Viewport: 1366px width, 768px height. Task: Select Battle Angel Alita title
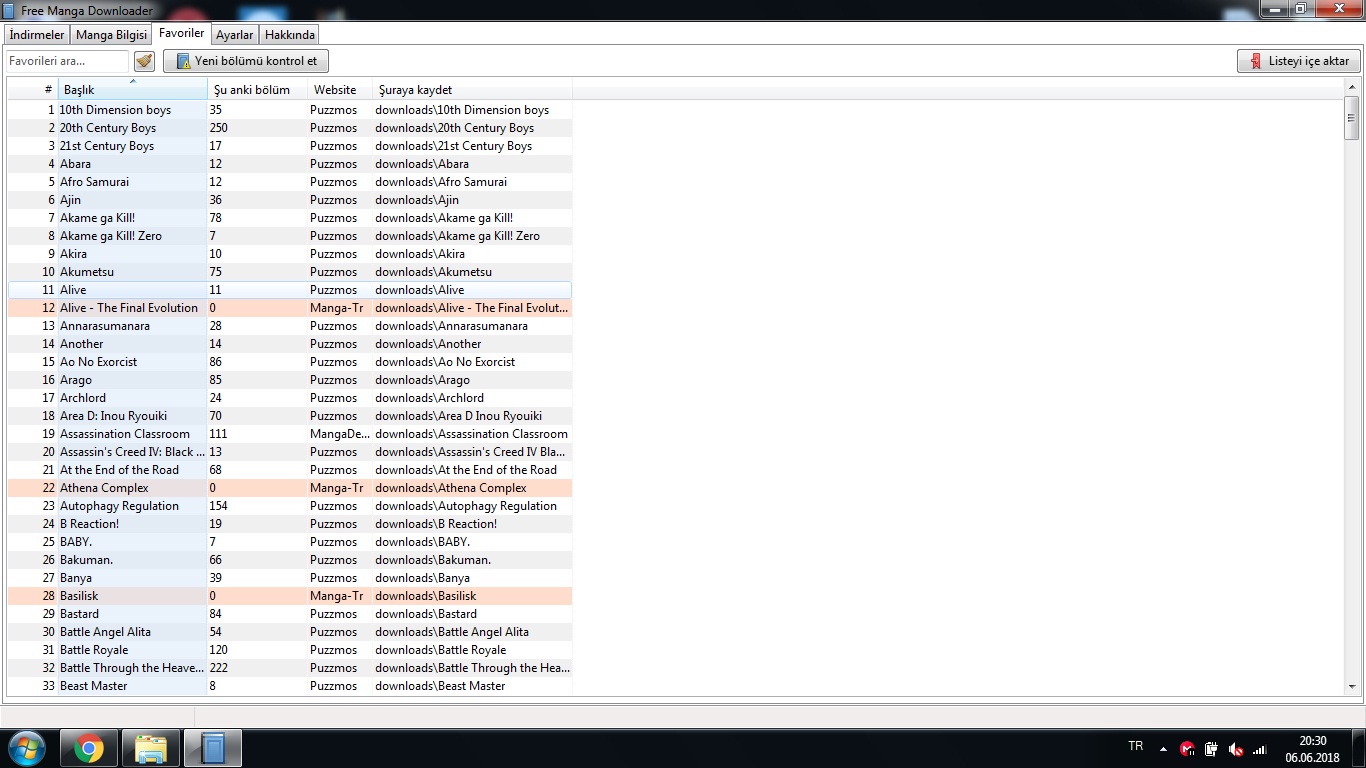[105, 632]
